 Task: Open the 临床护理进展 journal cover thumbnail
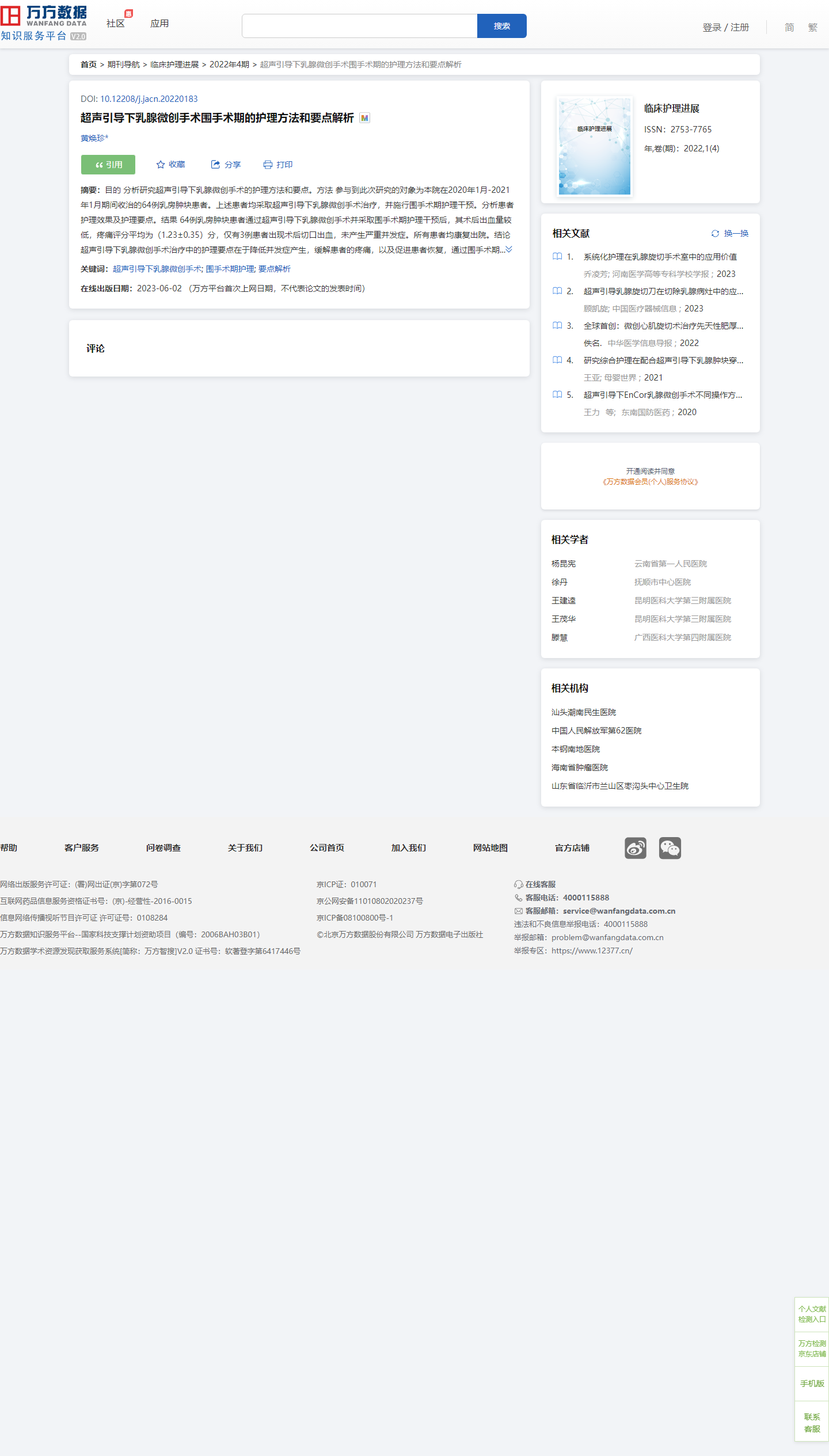pyautogui.click(x=594, y=146)
